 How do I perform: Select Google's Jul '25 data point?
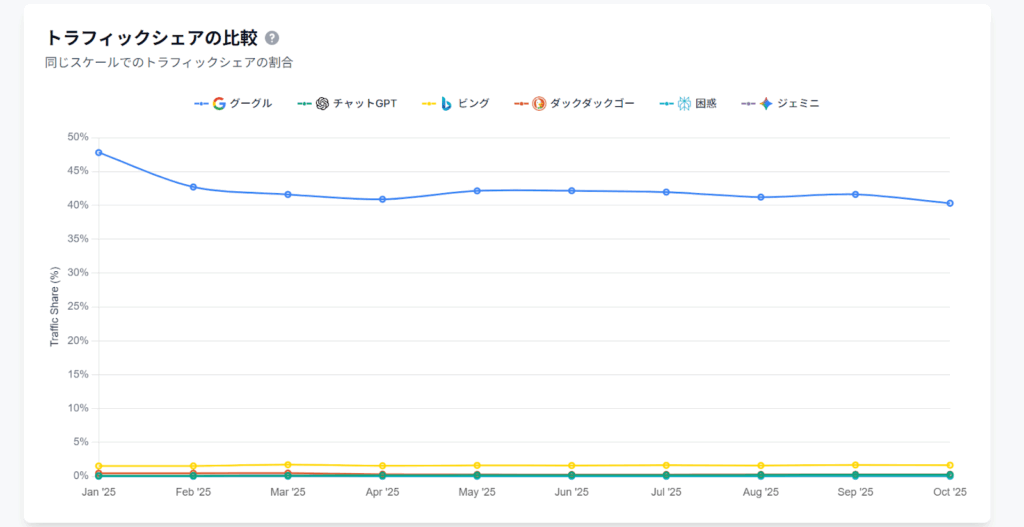[666, 192]
